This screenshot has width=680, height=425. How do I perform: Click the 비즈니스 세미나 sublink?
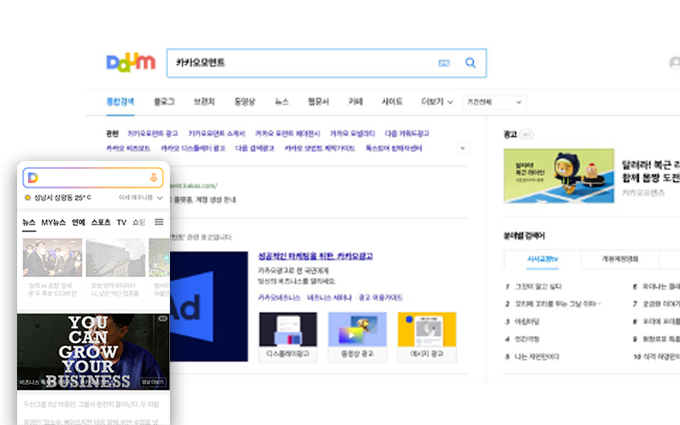(x=329, y=298)
